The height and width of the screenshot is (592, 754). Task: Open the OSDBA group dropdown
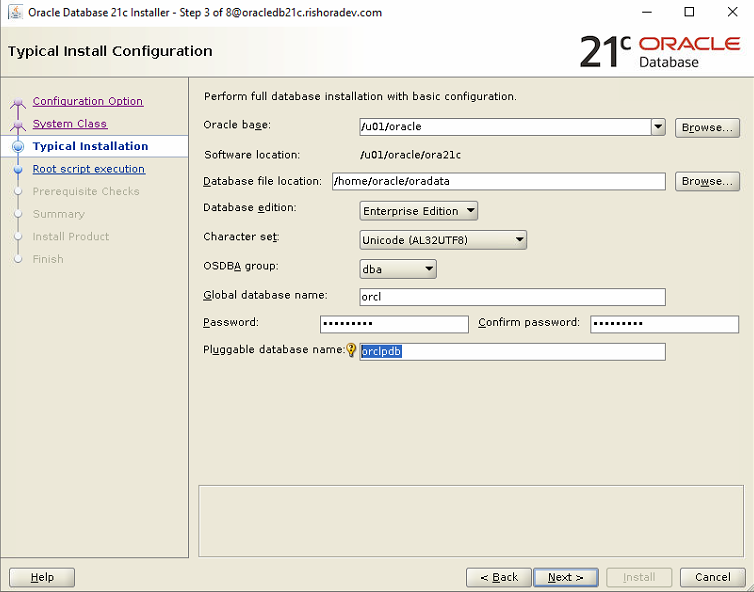[398, 269]
